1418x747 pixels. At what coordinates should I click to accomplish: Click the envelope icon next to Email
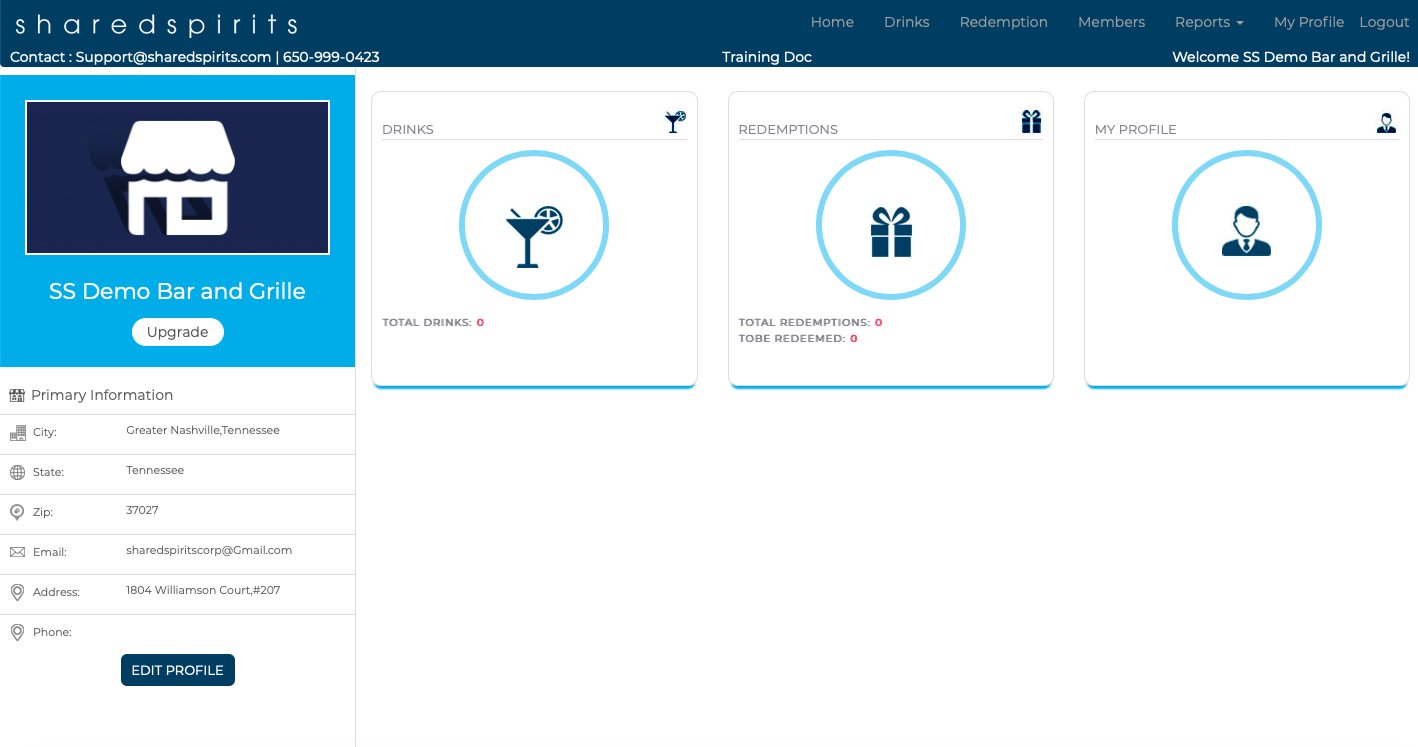[17, 552]
